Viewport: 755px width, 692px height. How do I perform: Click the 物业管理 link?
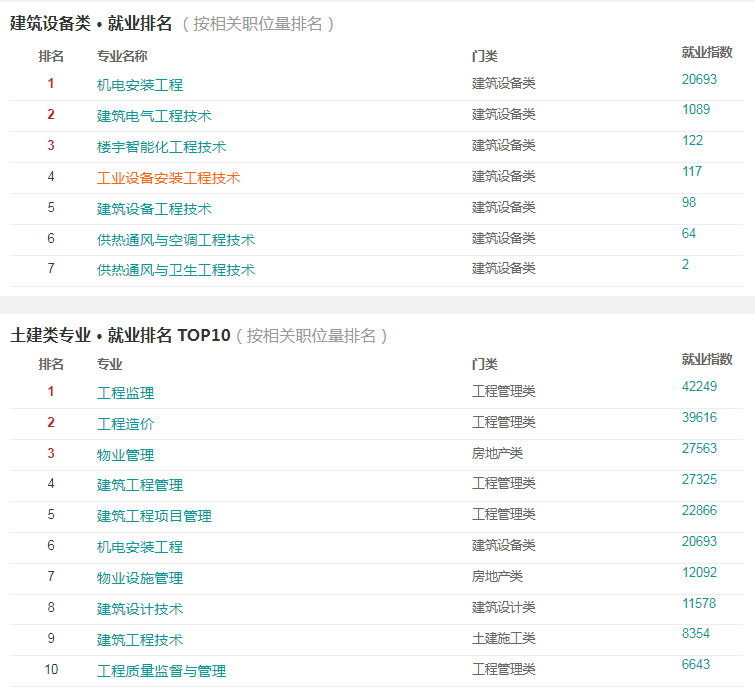tap(125, 455)
